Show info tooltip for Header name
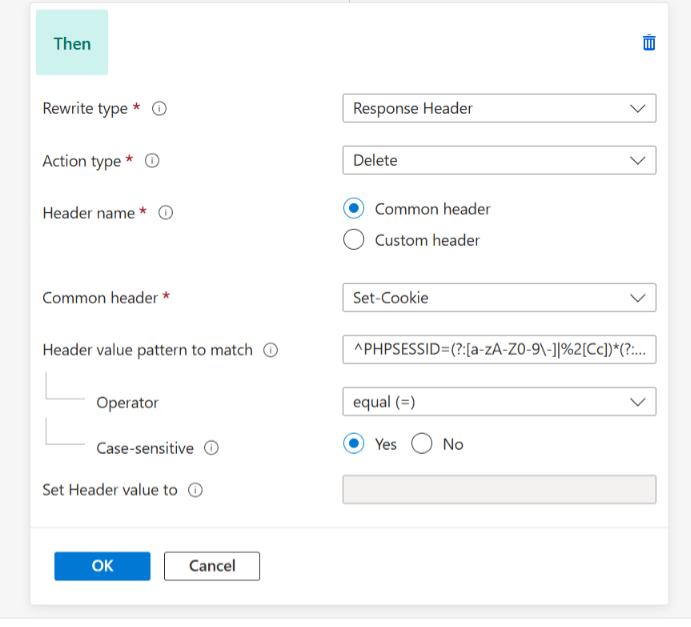This screenshot has width=691, height=627. pos(166,213)
